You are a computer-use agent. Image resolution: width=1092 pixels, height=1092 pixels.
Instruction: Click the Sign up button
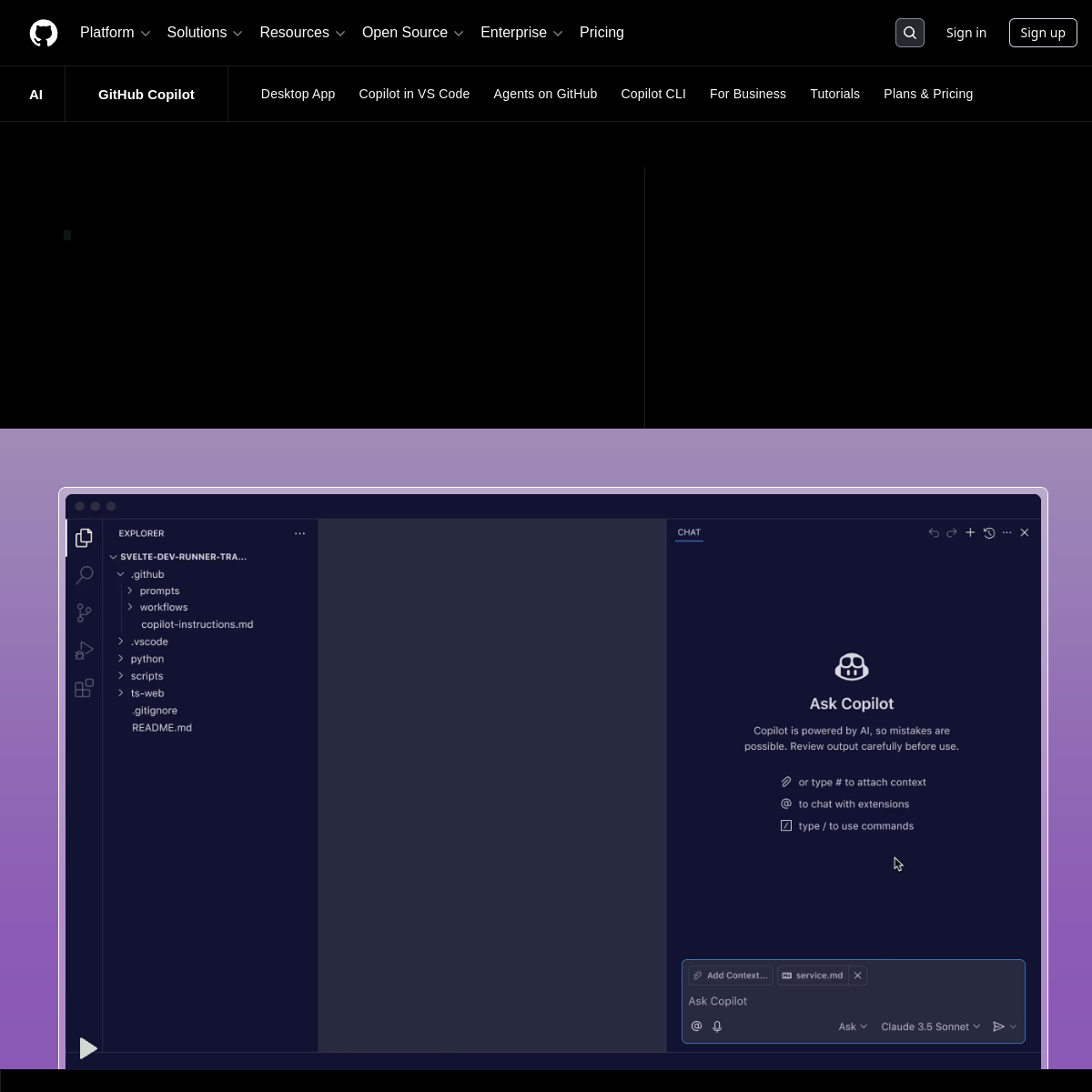pos(1043,33)
